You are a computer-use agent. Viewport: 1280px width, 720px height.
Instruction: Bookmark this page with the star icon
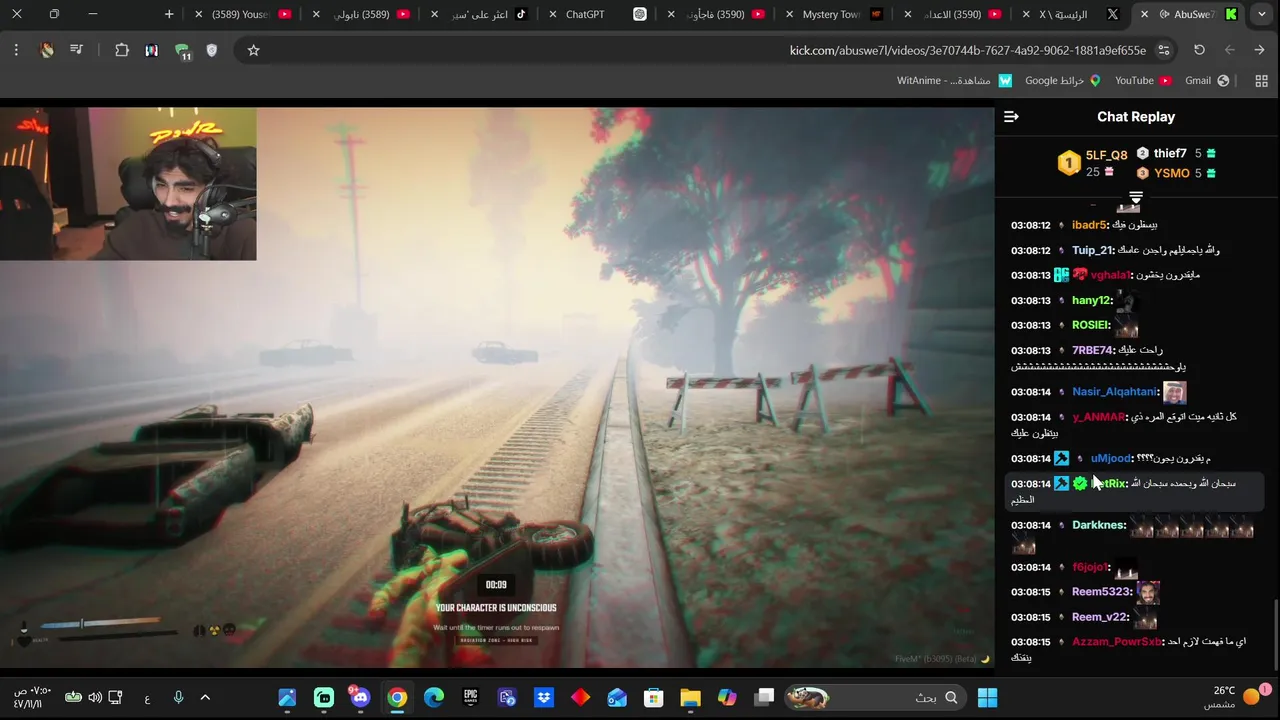(253, 50)
